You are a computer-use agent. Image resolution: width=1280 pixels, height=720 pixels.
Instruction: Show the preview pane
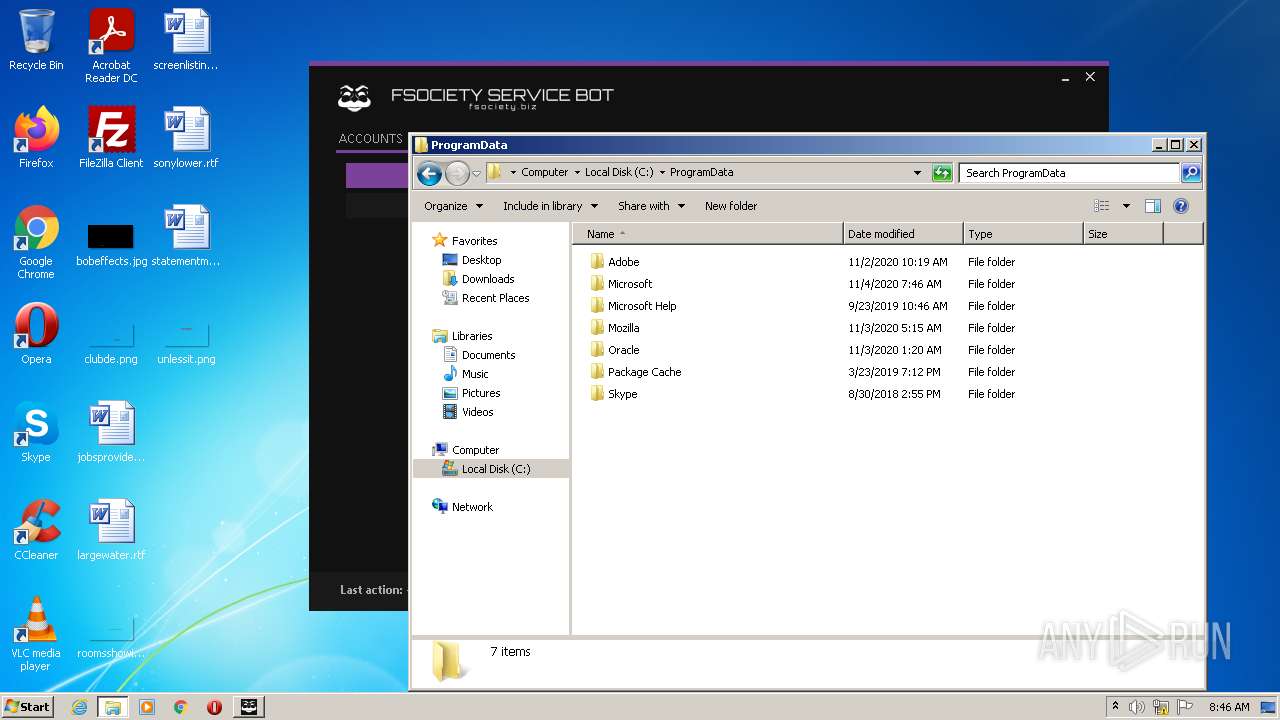coord(1152,206)
